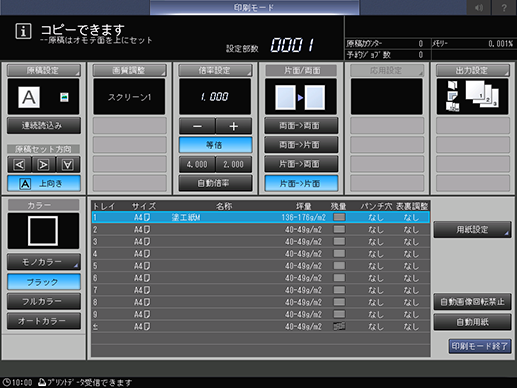The height and width of the screenshot is (388, 517).
Task: Click 自動倍率 auto zoom button
Action: pyautogui.click(x=215, y=183)
